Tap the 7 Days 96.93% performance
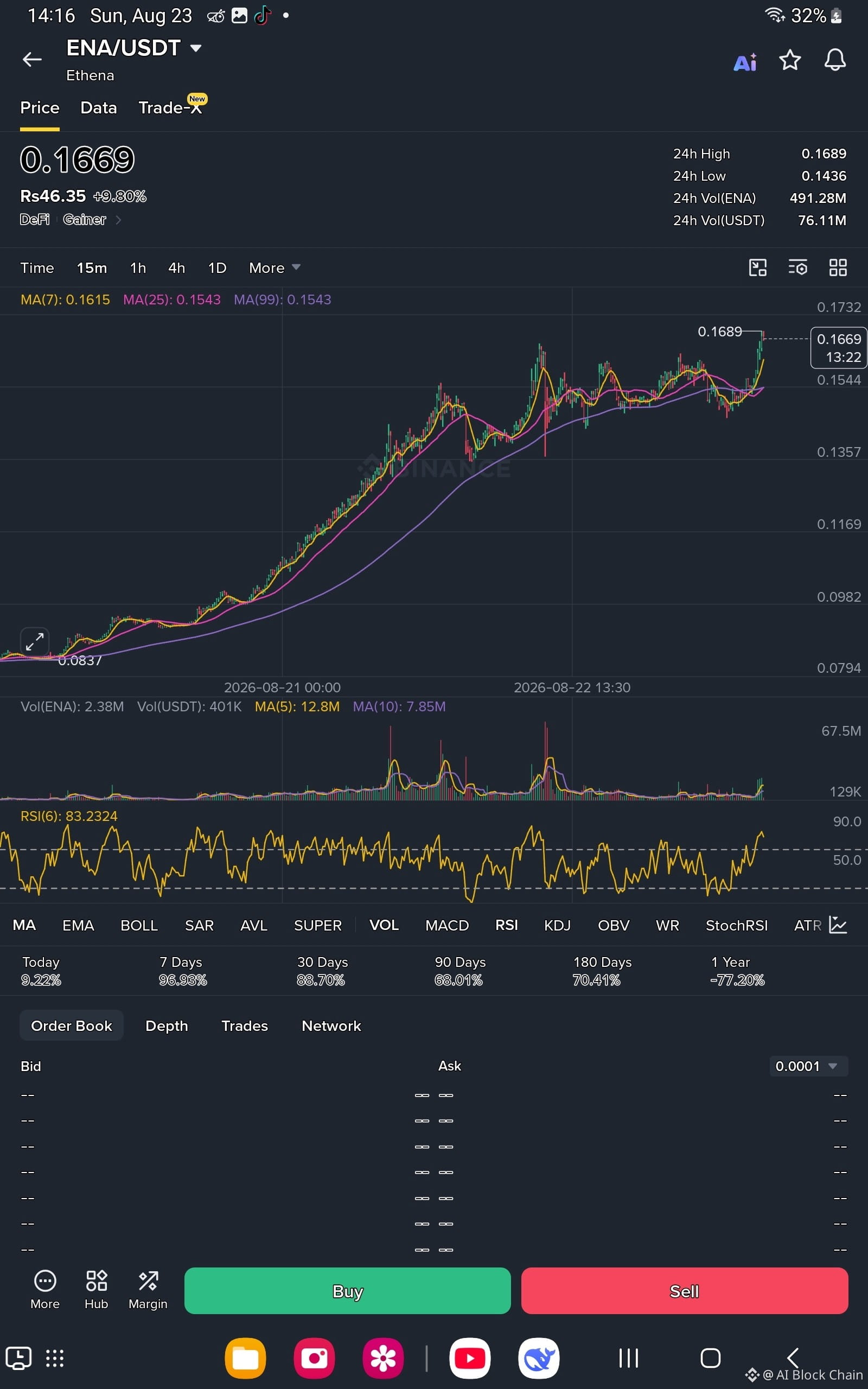This screenshot has width=868, height=1389. coord(183,971)
